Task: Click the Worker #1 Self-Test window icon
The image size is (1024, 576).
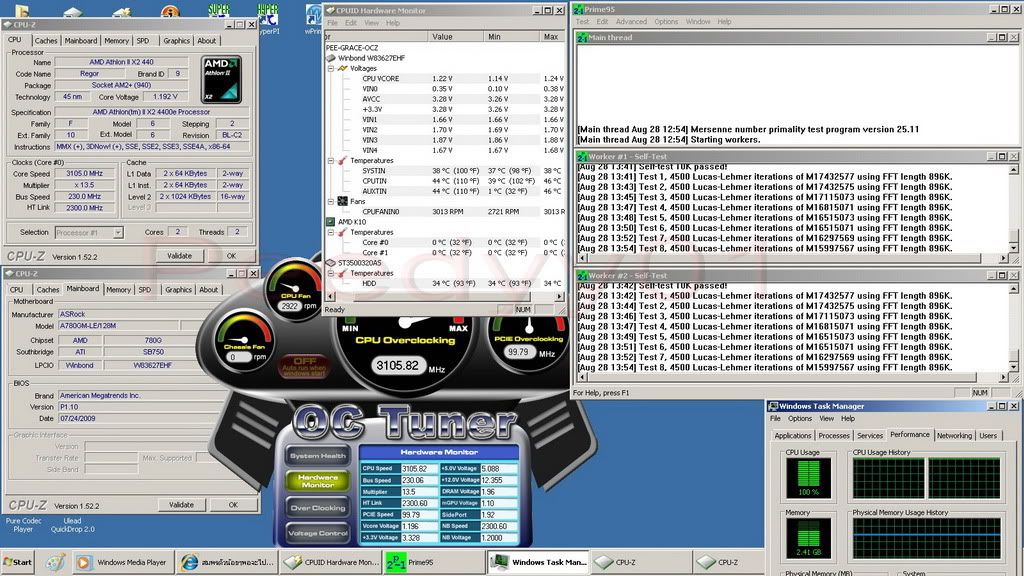Action: 582,157
